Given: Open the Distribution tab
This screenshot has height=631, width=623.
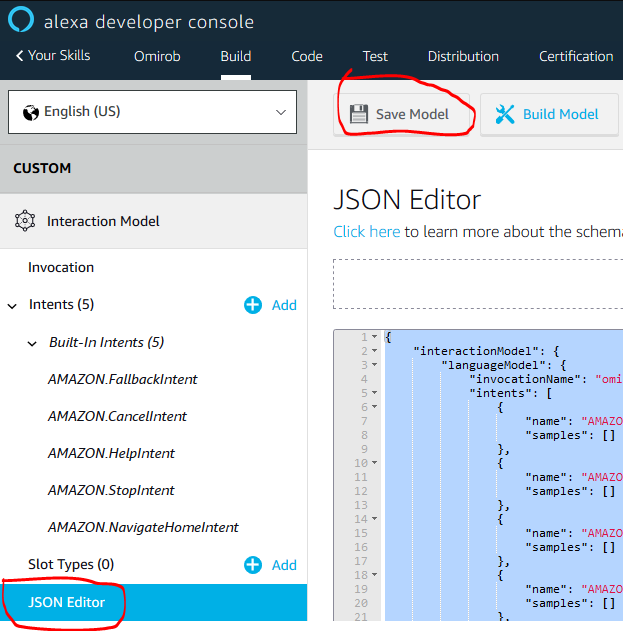Looking at the screenshot, I should 463,56.
